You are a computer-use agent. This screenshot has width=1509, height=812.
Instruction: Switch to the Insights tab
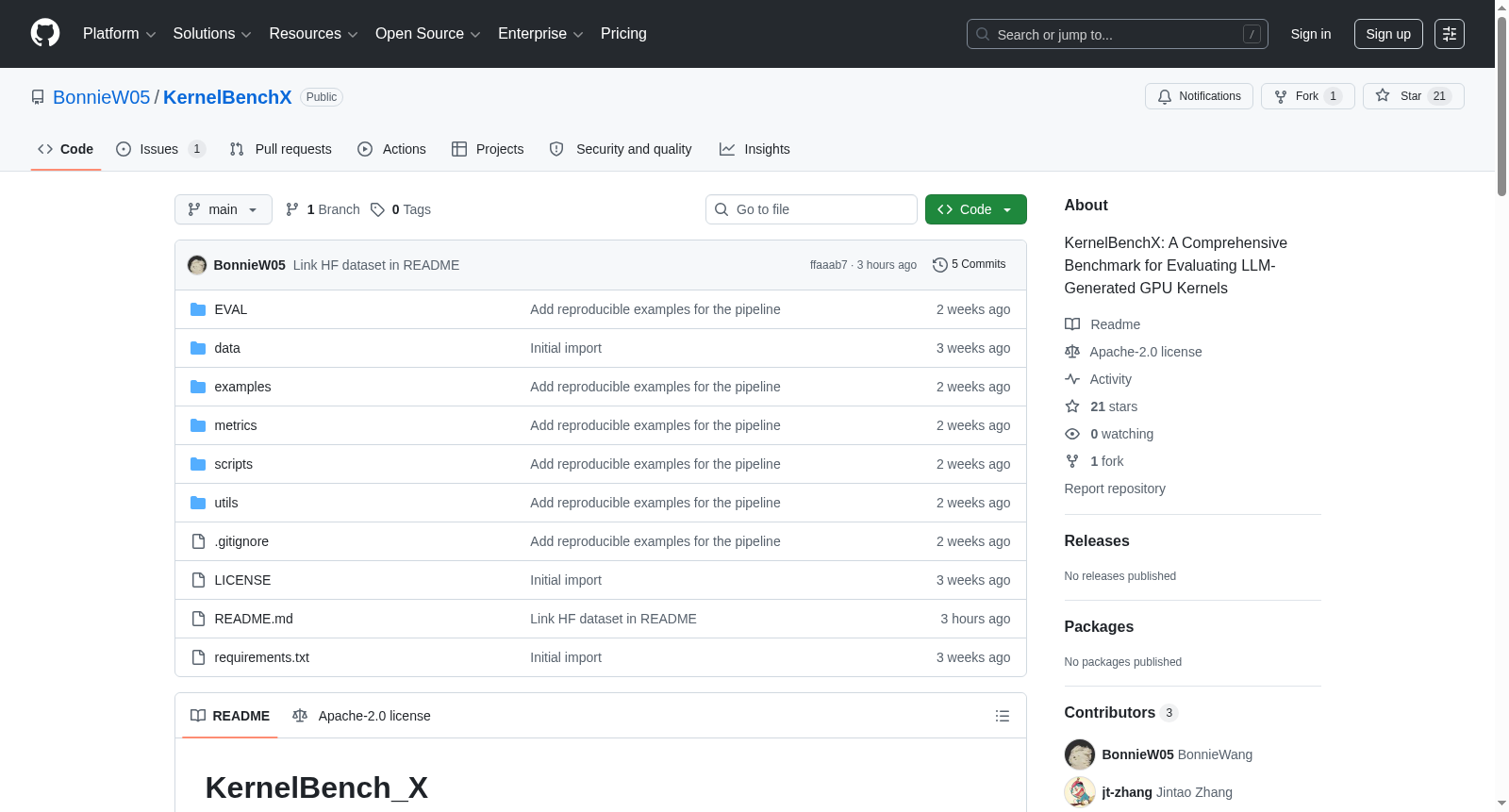coord(754,149)
